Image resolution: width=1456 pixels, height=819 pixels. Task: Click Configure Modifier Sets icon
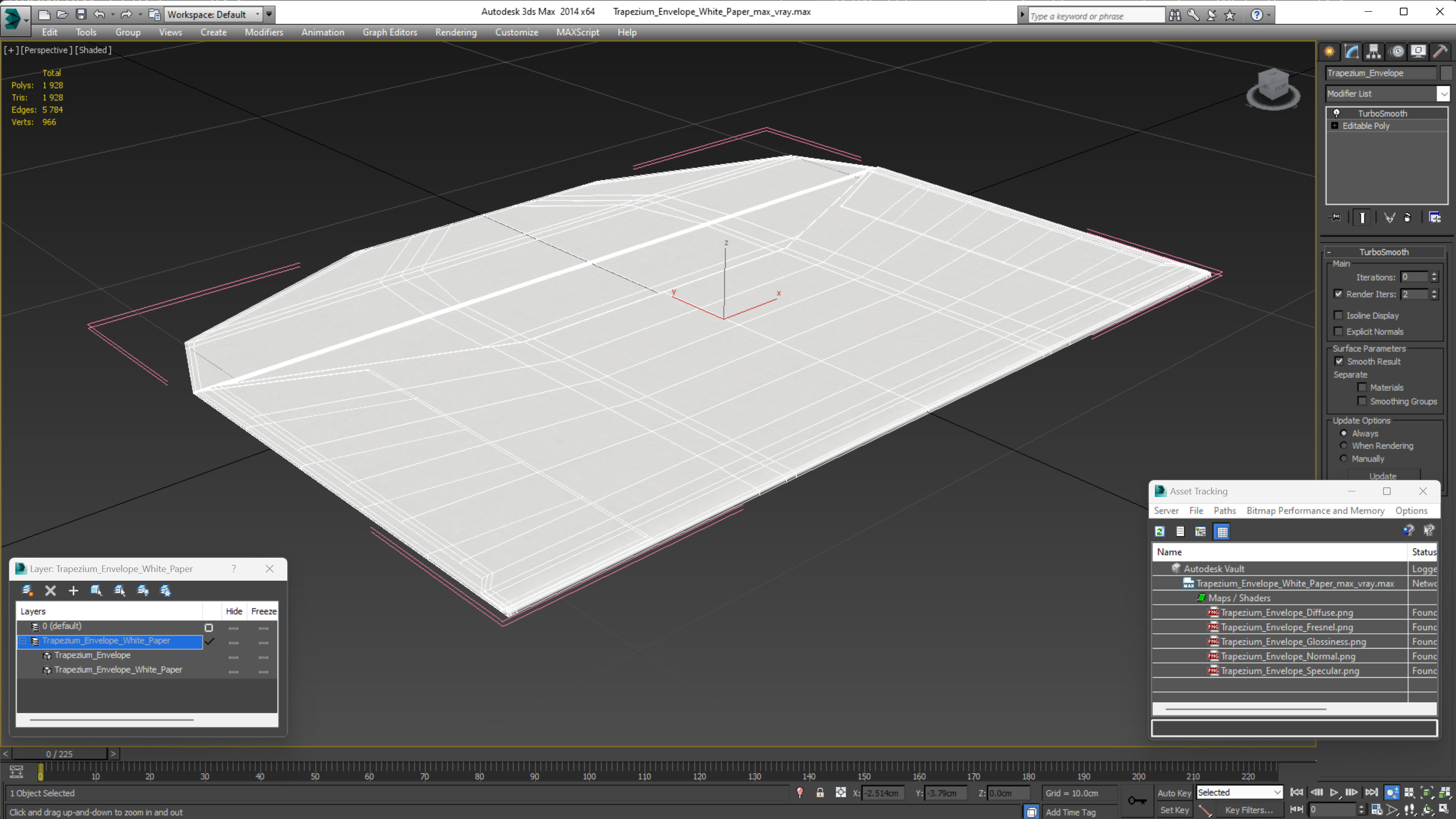[x=1435, y=217]
